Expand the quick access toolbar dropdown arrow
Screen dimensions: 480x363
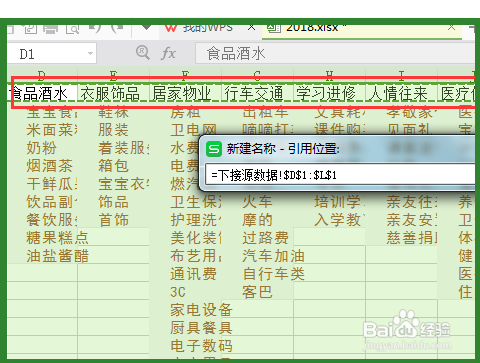click(x=146, y=28)
